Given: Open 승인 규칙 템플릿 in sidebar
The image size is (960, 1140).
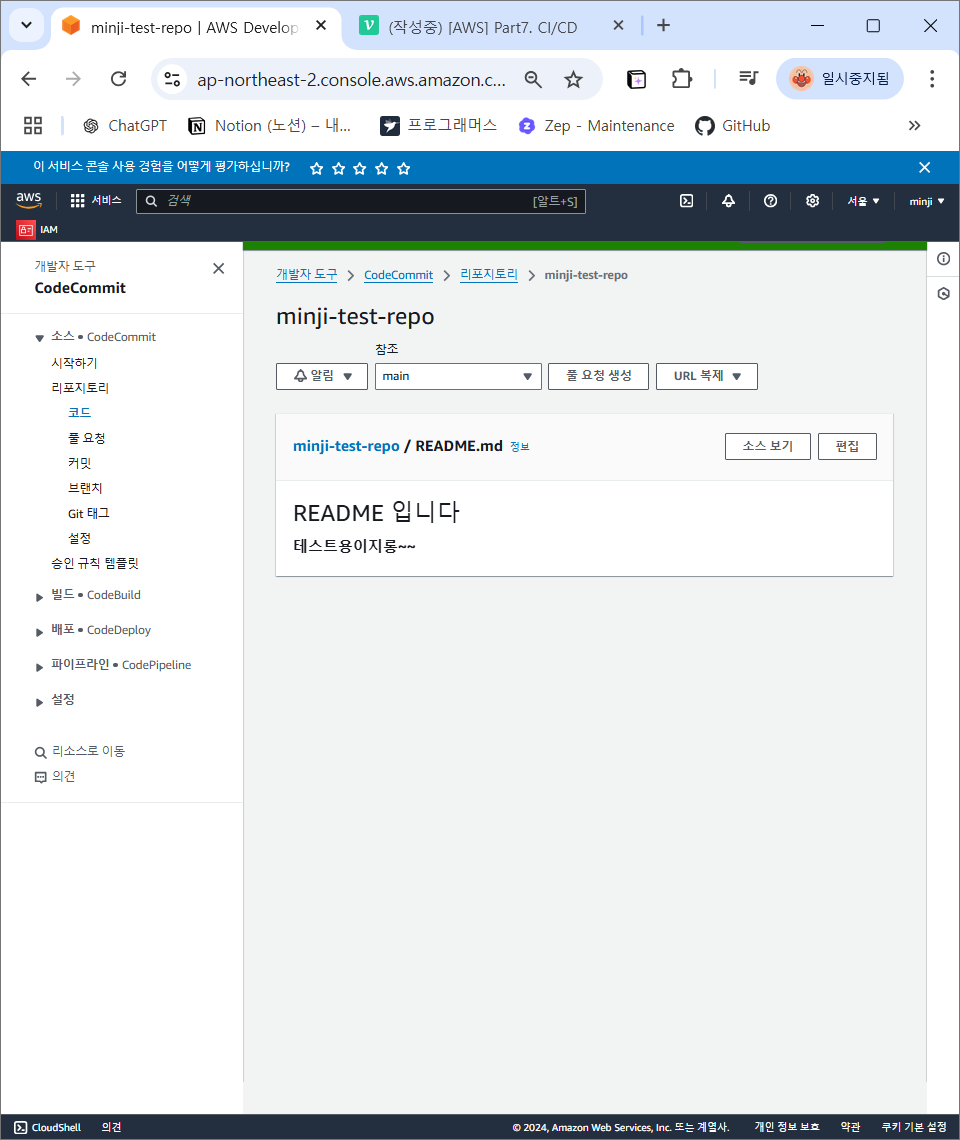Looking at the screenshot, I should pos(95,563).
